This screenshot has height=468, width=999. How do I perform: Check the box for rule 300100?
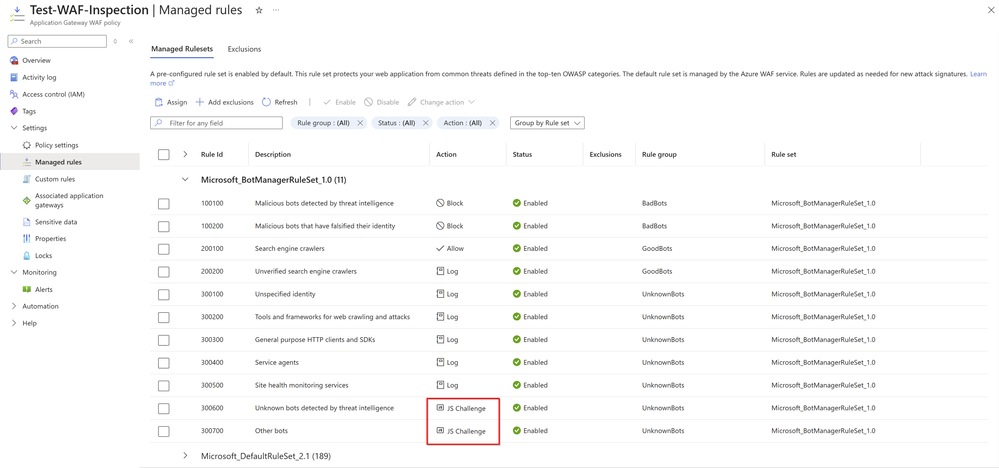pos(164,294)
